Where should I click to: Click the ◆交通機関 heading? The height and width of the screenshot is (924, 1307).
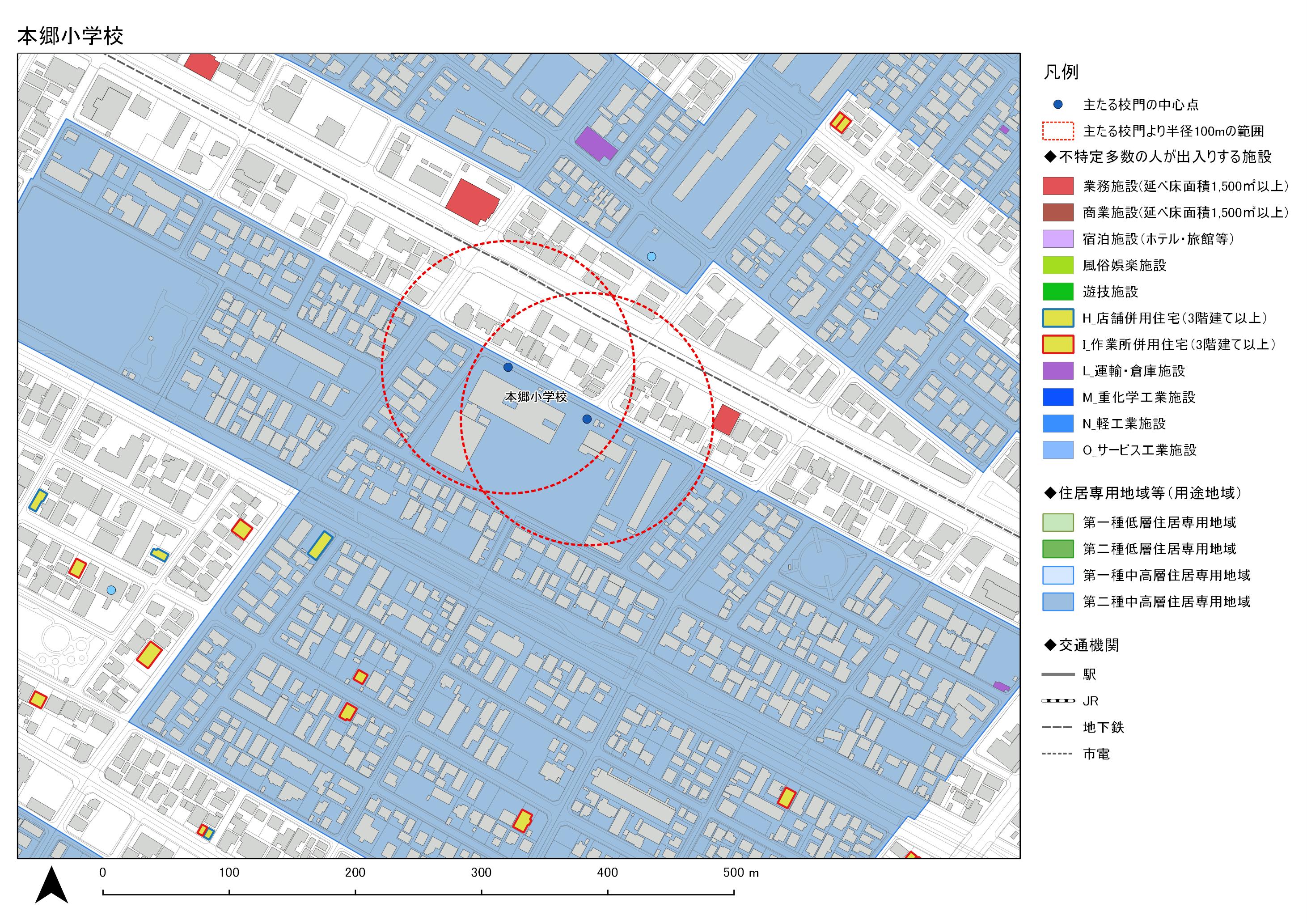[1081, 646]
